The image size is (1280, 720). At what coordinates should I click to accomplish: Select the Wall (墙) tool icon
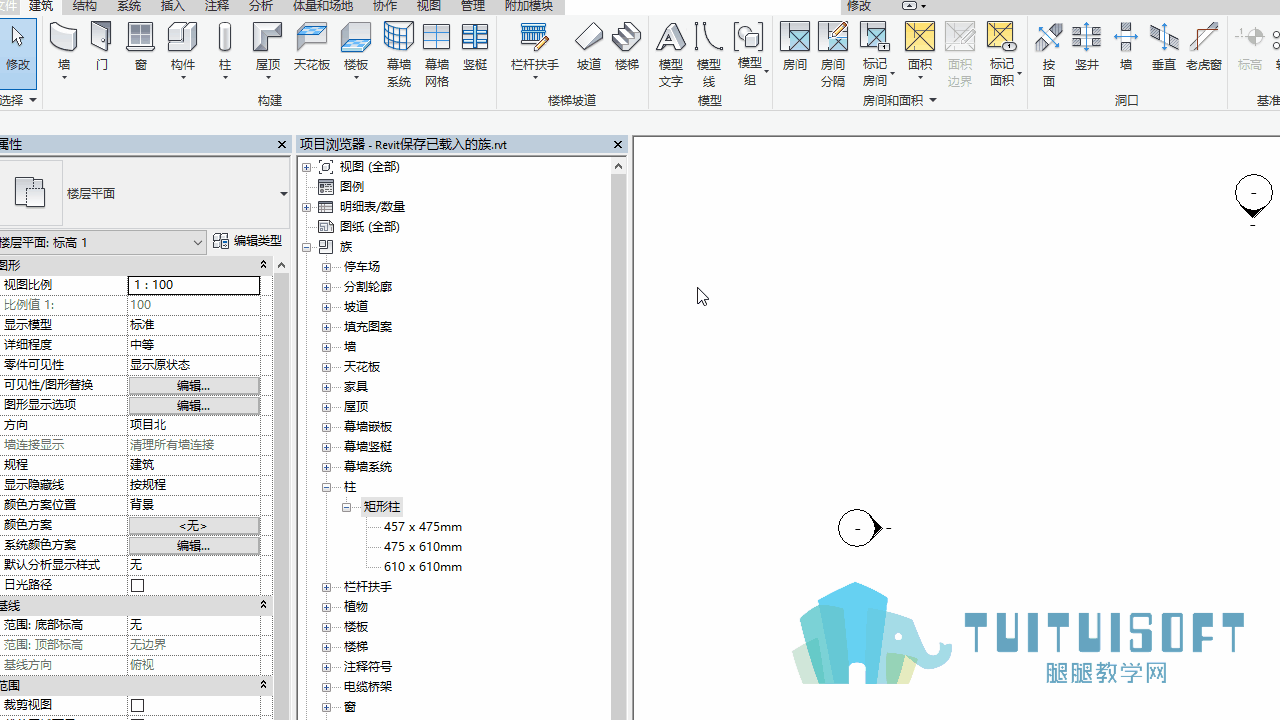click(63, 39)
